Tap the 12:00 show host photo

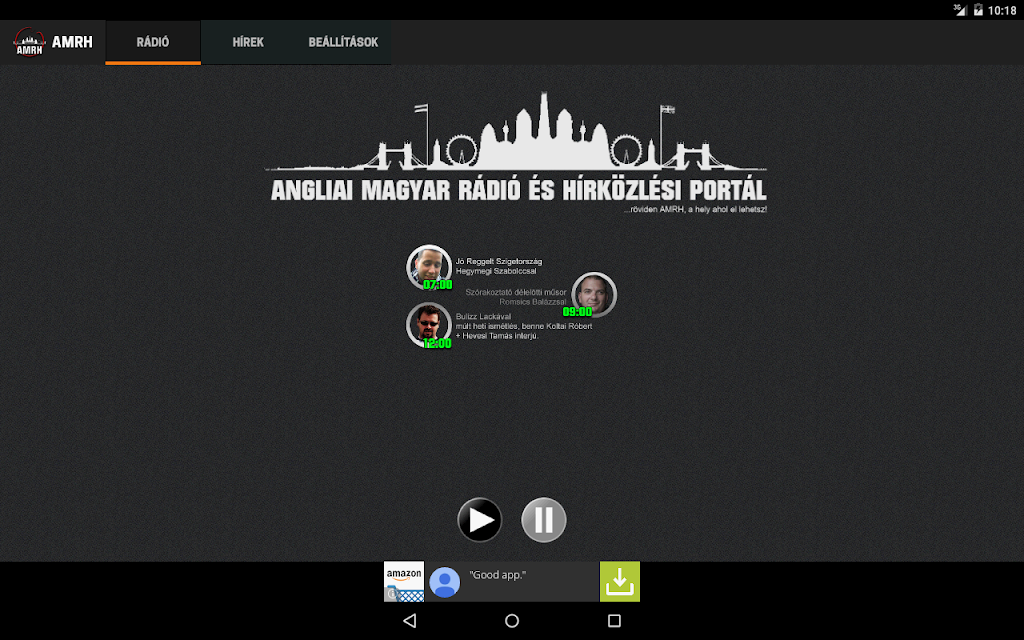(429, 325)
